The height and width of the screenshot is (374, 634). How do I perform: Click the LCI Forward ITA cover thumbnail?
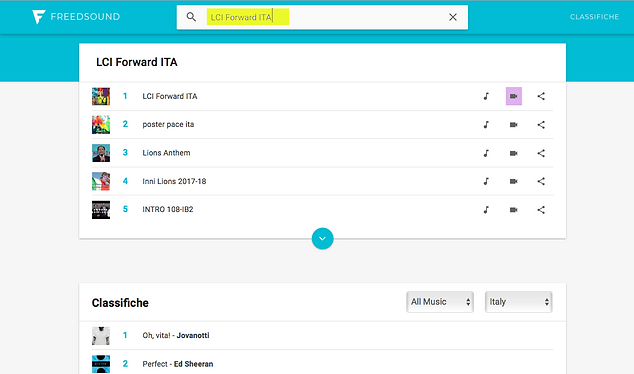pyautogui.click(x=101, y=96)
